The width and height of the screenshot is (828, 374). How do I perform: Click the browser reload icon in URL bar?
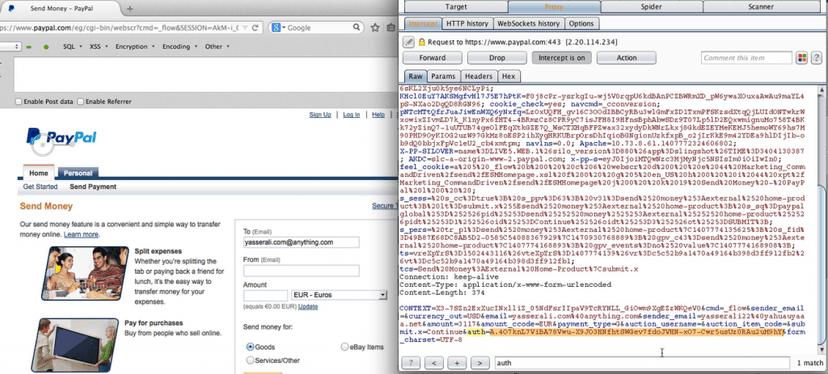coord(256,27)
